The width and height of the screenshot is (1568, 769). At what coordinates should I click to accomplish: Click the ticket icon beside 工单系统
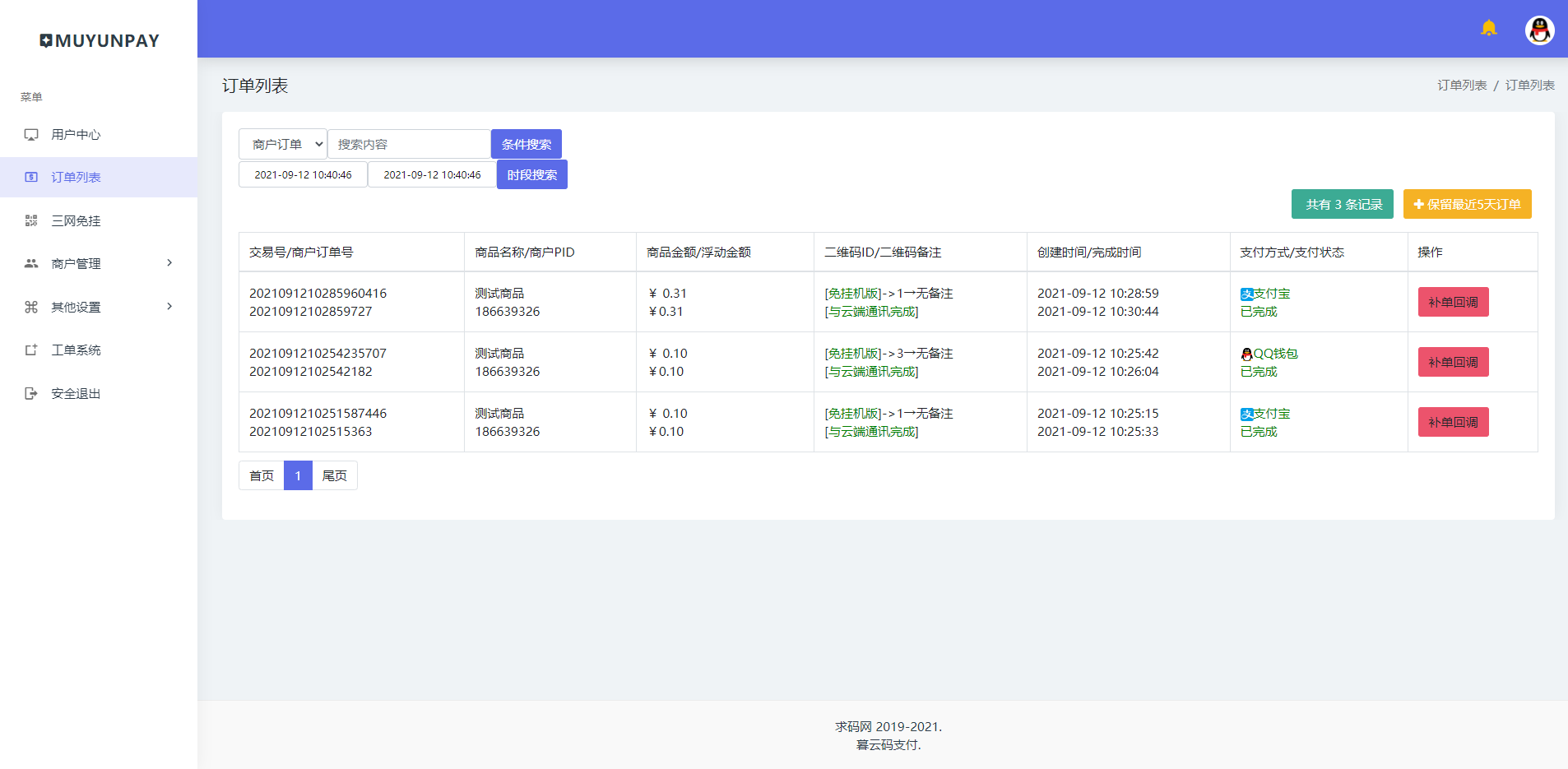tap(31, 350)
